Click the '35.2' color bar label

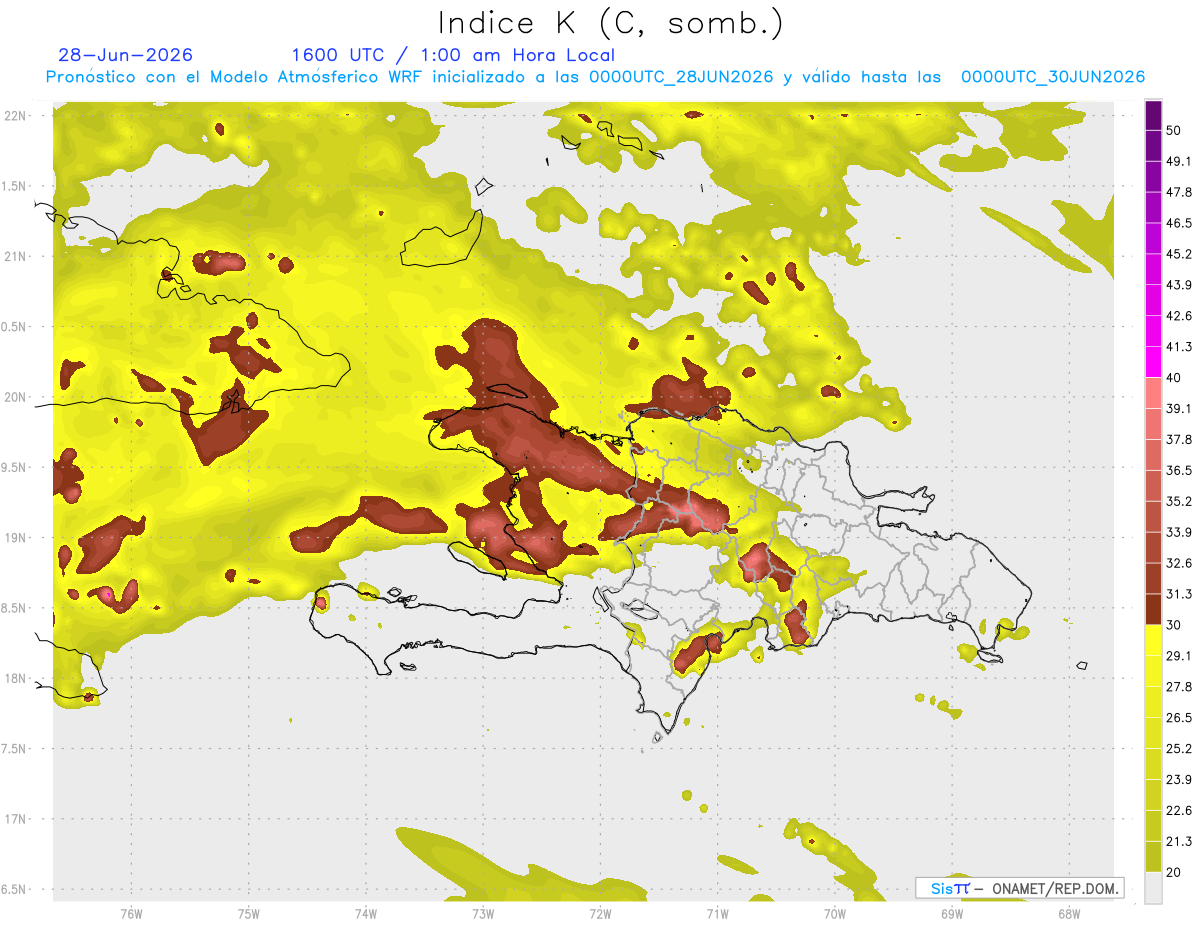pos(1179,501)
